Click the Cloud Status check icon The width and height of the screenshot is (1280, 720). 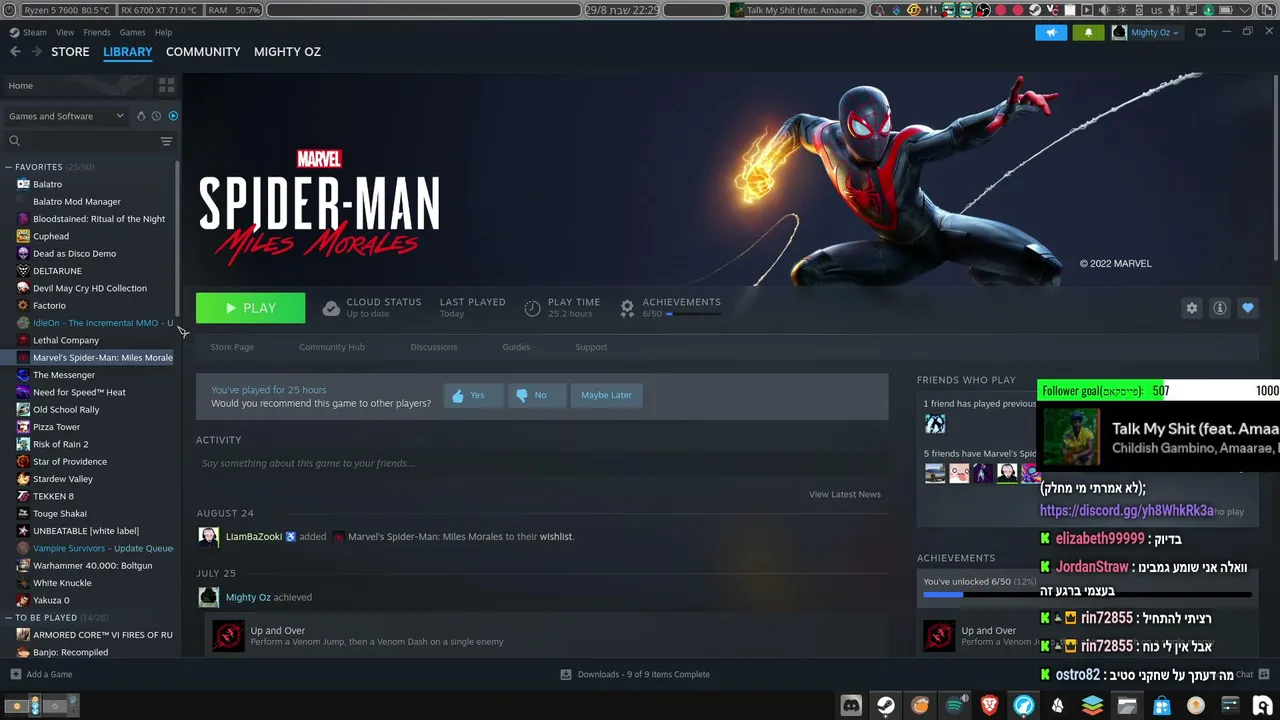coord(331,308)
